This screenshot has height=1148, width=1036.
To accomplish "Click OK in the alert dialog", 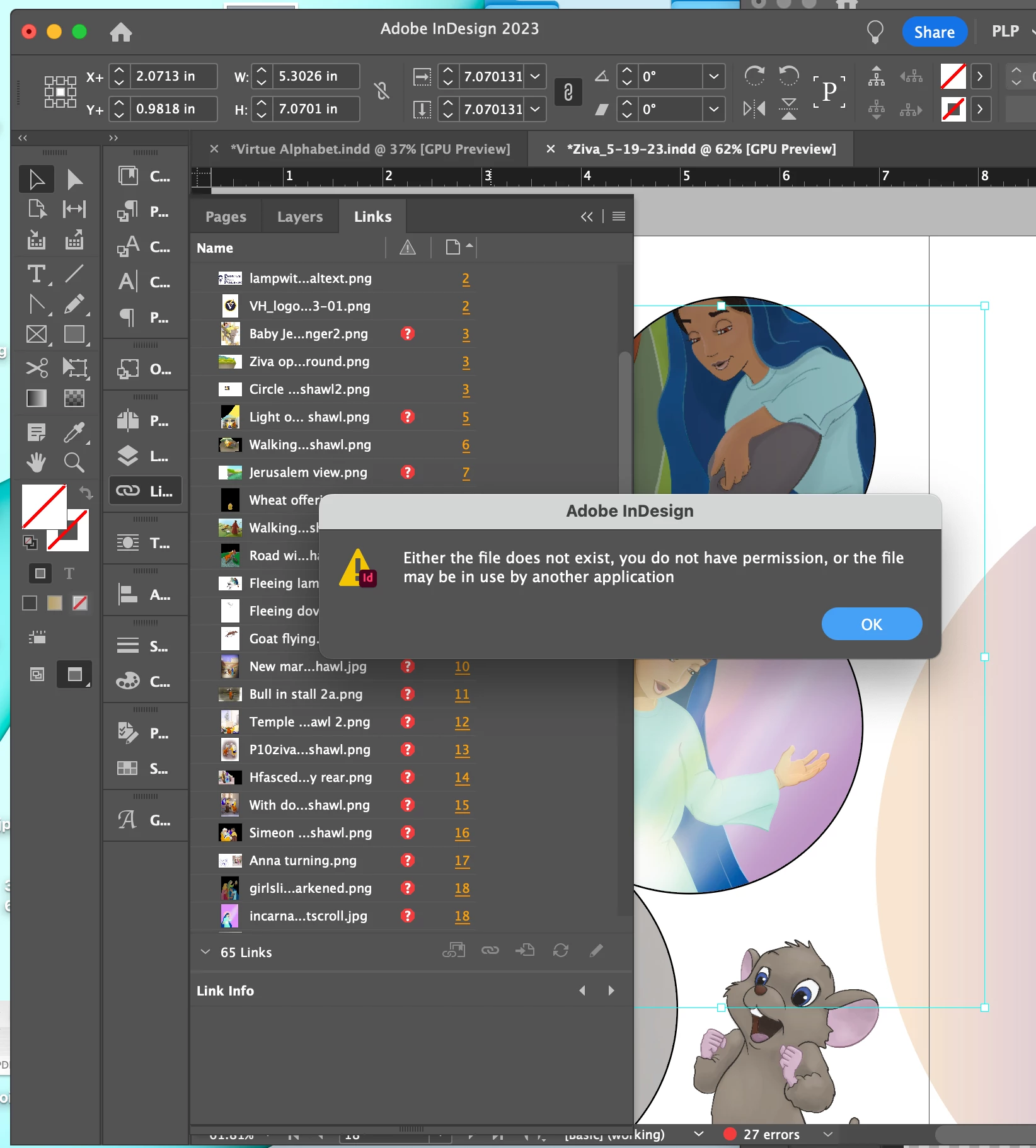I will coord(872,624).
